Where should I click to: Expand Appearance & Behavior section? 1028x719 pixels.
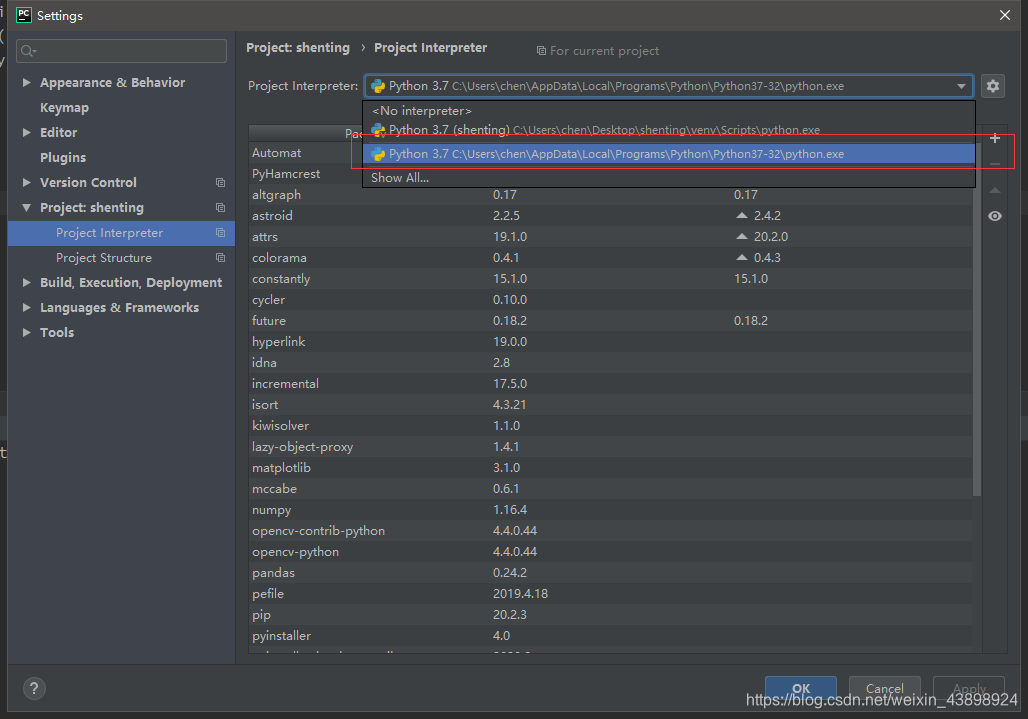click(27, 83)
